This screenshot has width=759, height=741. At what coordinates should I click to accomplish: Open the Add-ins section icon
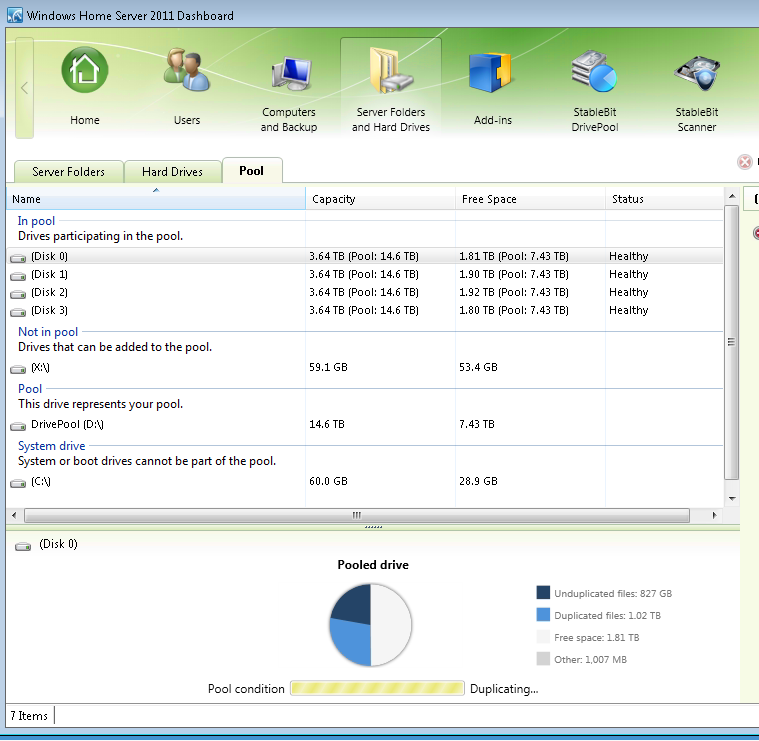tap(490, 73)
